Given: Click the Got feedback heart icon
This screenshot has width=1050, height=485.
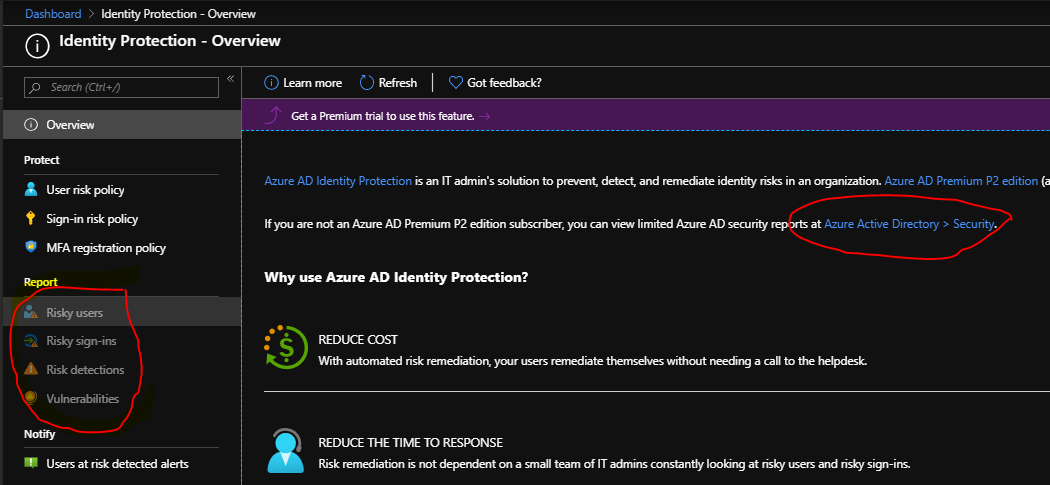Looking at the screenshot, I should point(455,82).
